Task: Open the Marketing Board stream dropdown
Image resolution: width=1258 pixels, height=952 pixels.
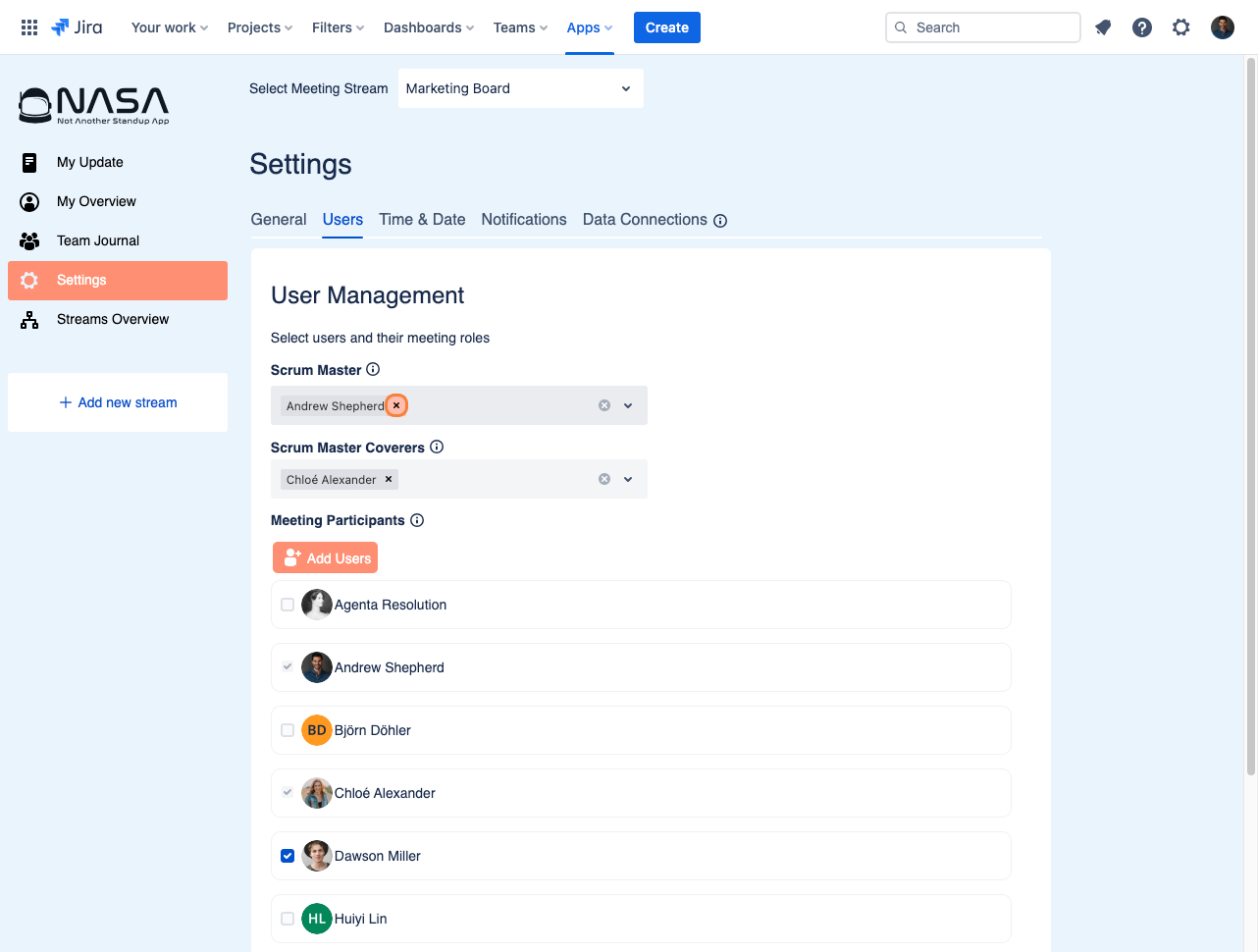Action: (521, 88)
